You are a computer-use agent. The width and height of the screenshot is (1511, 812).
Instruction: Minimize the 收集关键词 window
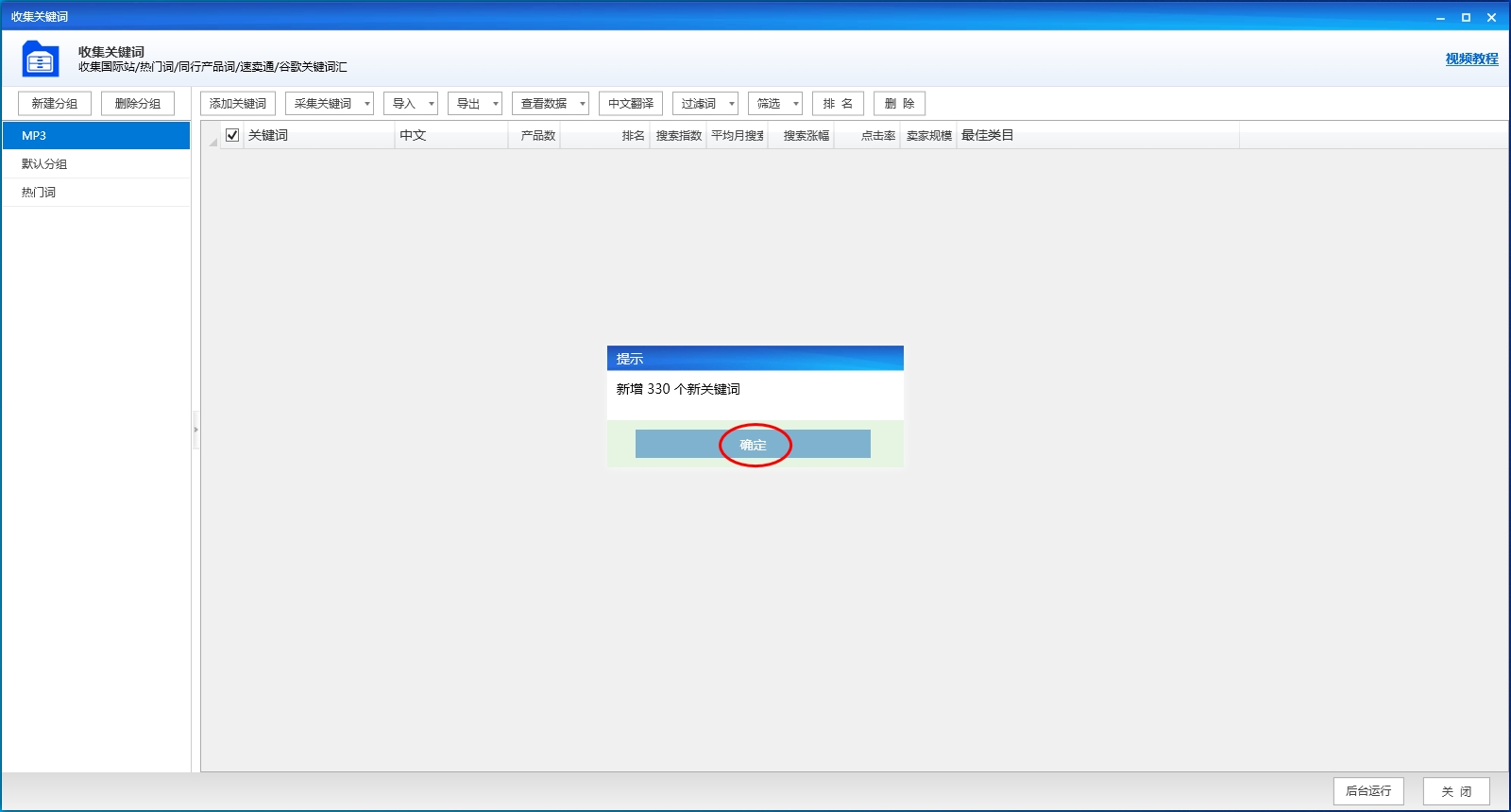click(x=1440, y=17)
